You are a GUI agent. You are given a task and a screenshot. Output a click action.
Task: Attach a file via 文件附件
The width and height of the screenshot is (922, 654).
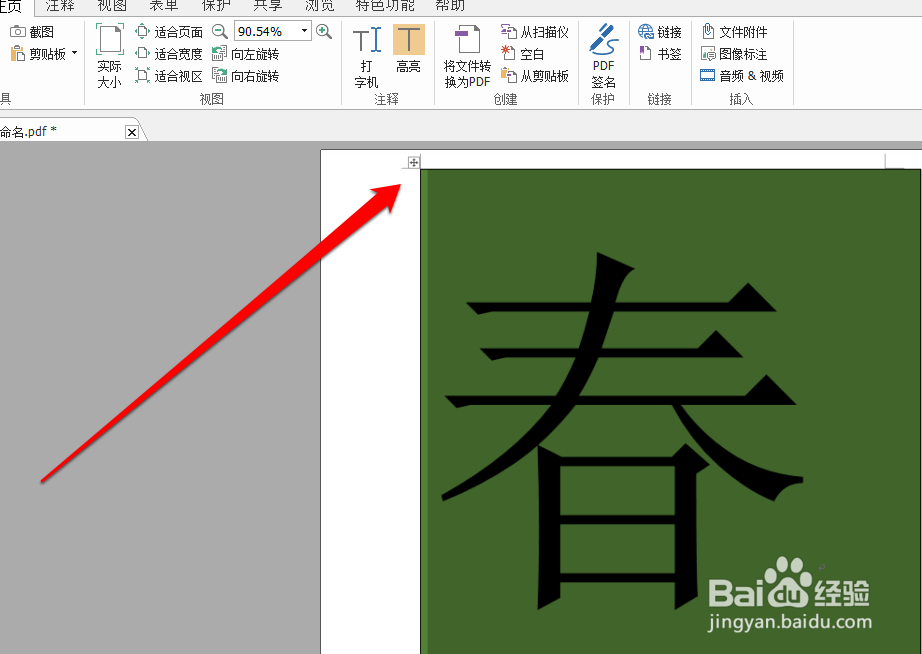point(742,31)
